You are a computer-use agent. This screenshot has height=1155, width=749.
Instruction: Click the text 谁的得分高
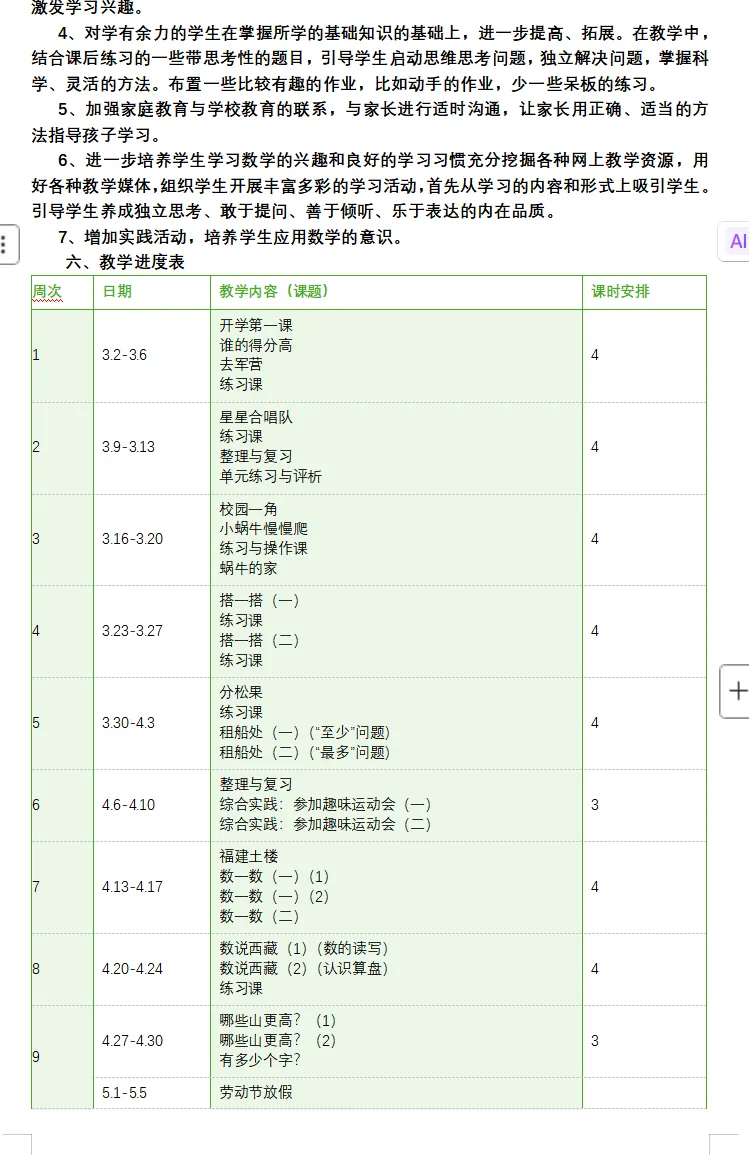pos(256,345)
